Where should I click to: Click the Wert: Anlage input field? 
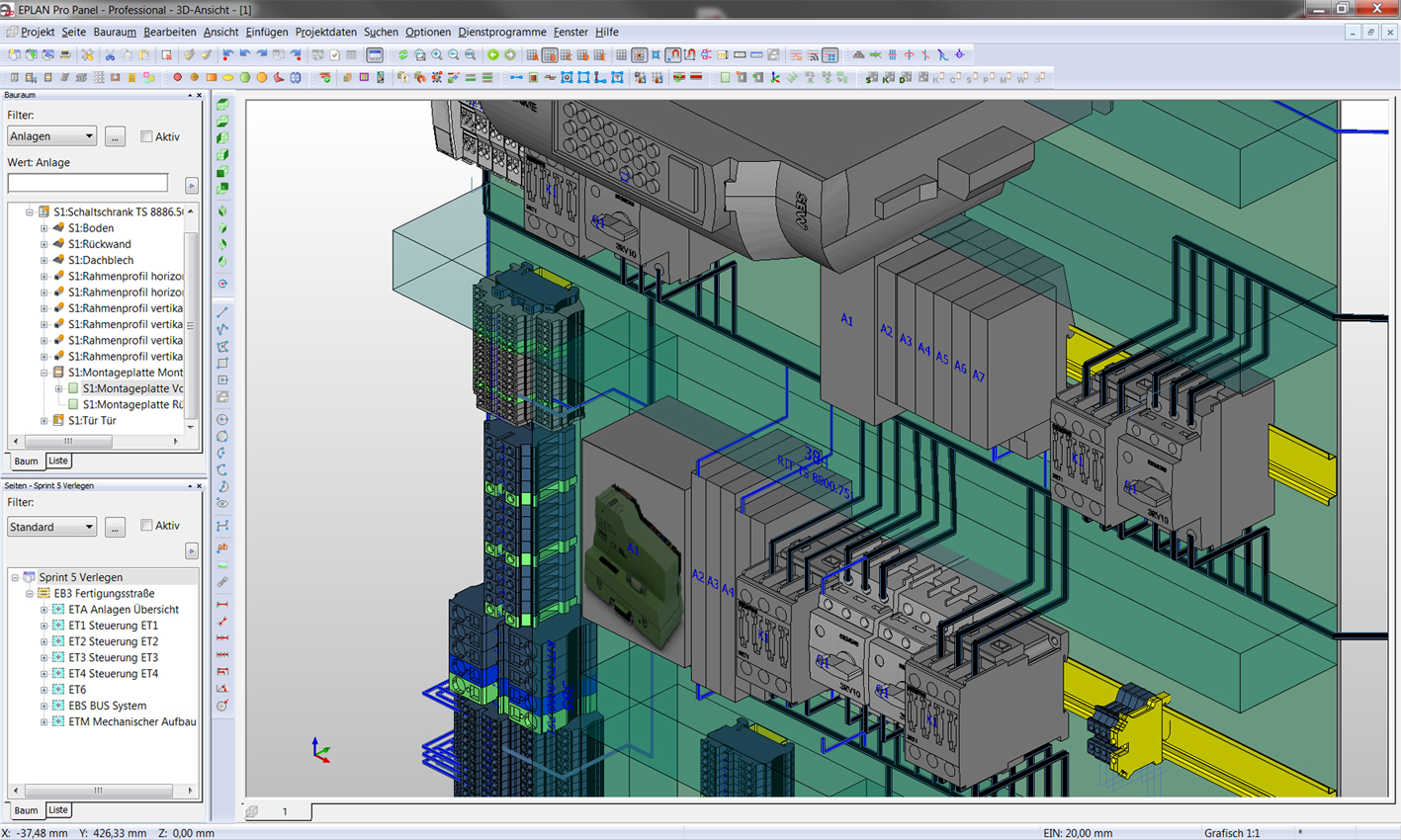coord(88,183)
